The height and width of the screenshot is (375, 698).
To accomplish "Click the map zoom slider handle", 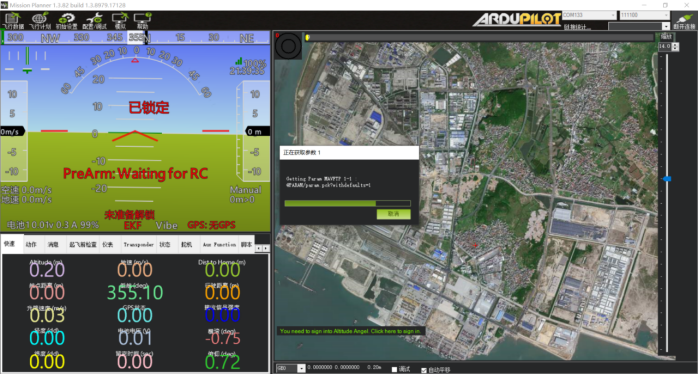I will coord(667,179).
